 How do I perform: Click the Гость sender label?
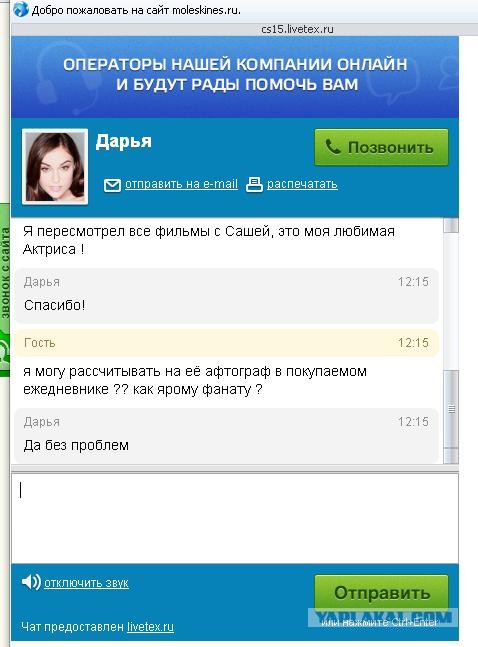point(40,343)
